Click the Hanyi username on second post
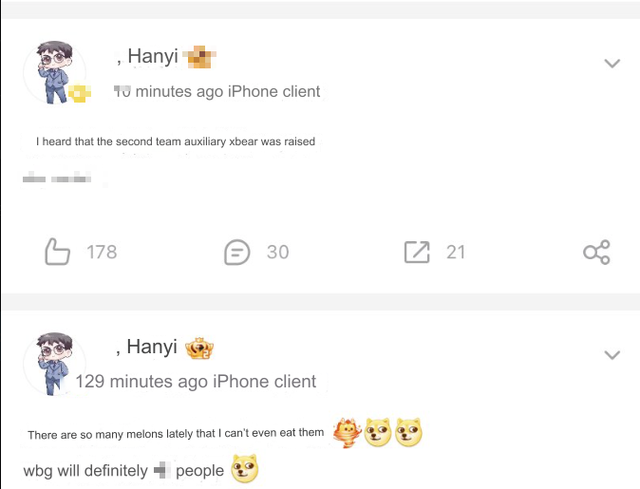 [151, 347]
